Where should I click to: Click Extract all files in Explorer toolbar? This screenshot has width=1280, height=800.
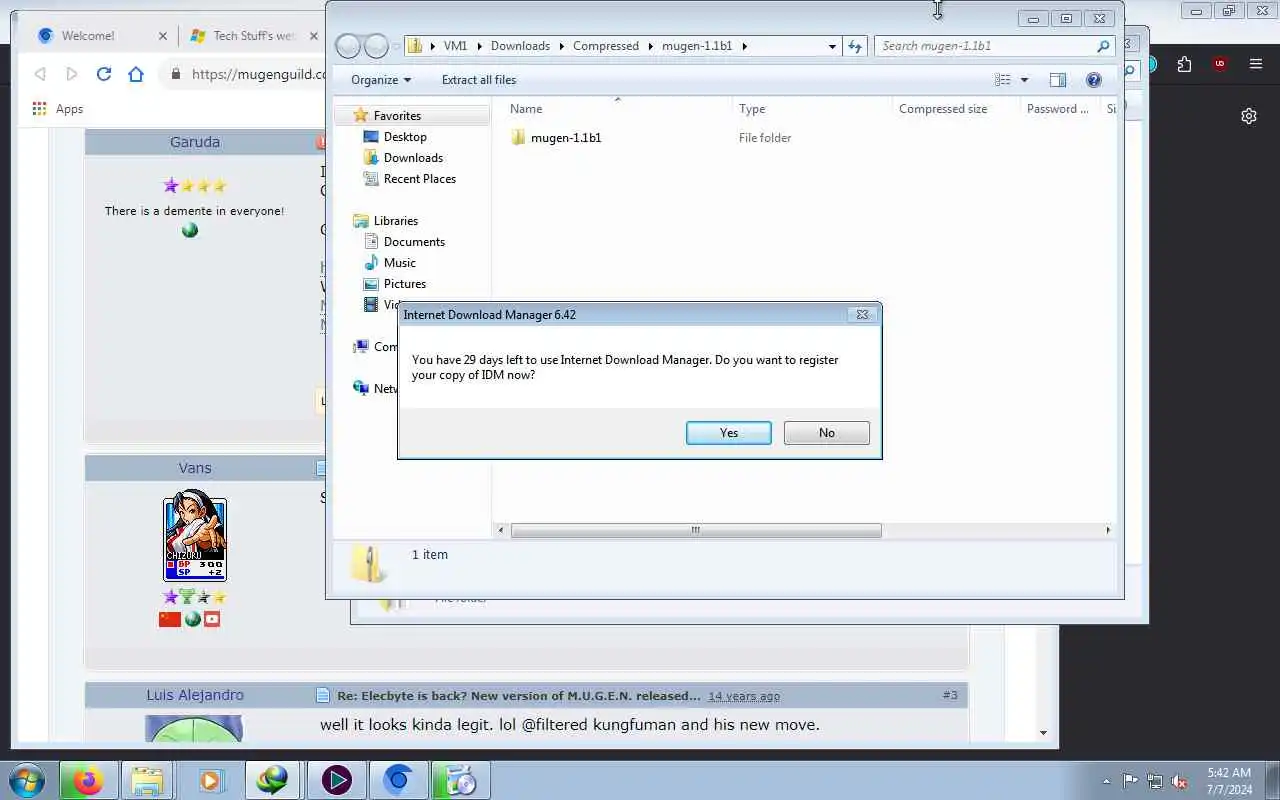point(479,80)
